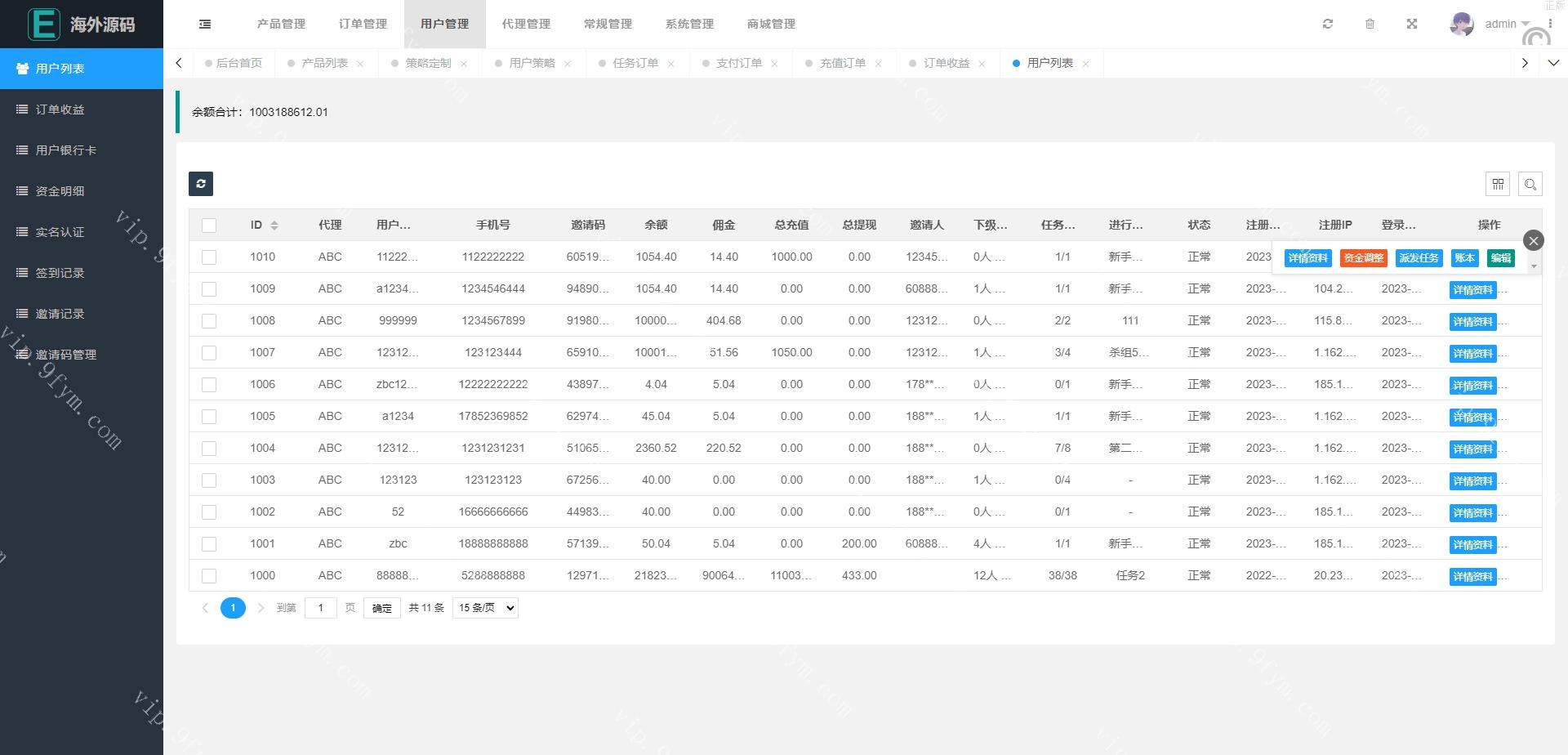Open the 15 条/页 page size dropdown
This screenshot has height=755, width=1568.
point(486,608)
